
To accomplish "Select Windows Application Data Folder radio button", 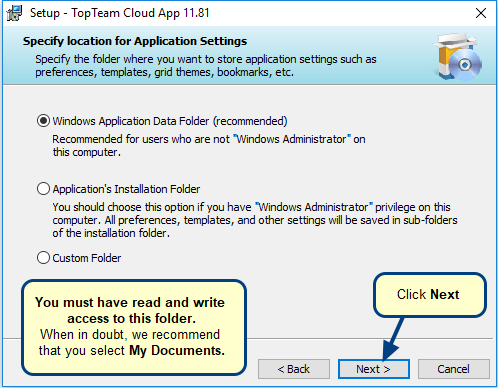I will (43, 121).
